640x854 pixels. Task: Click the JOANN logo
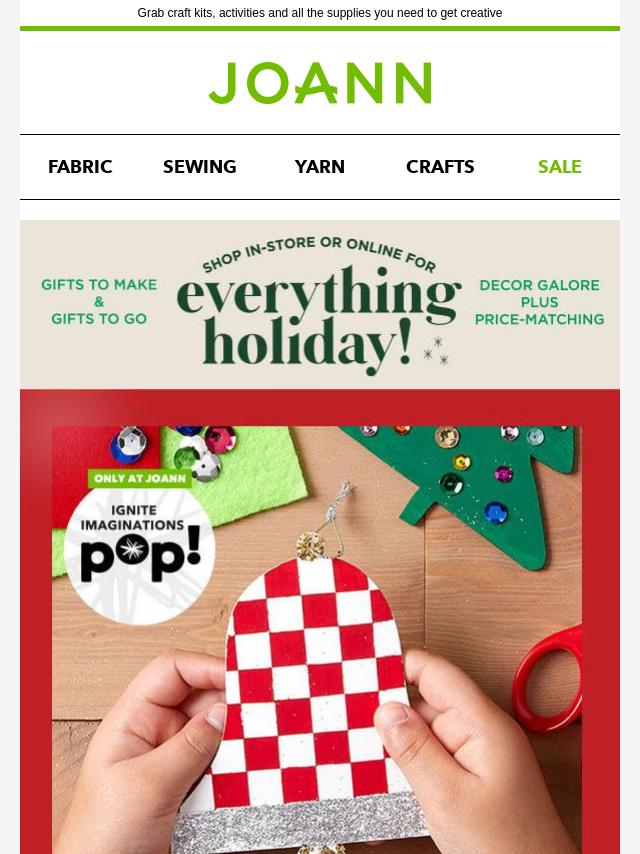[320, 83]
